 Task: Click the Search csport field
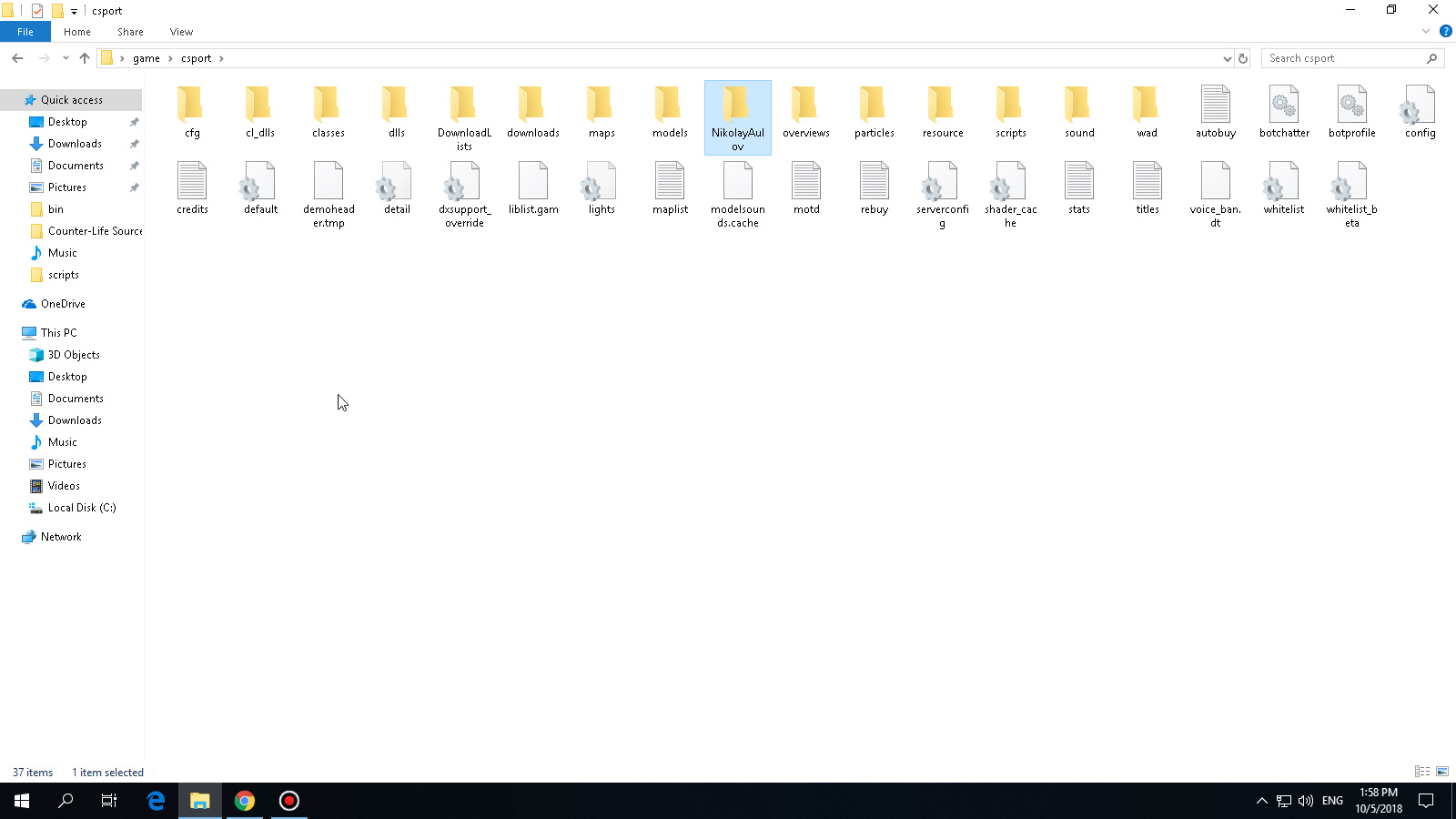tap(1345, 58)
